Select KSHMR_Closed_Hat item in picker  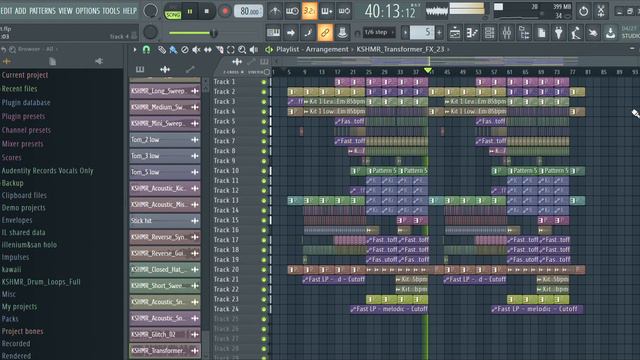[165, 269]
